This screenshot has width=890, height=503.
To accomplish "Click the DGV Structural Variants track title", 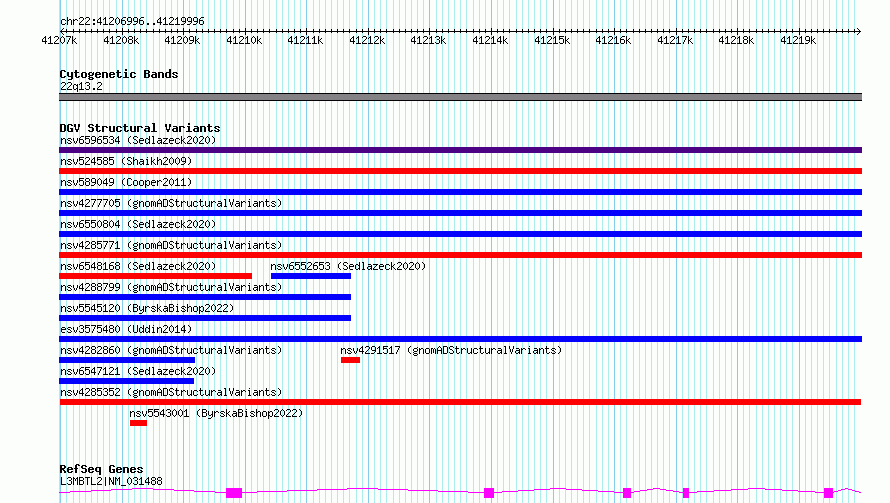I will (140, 128).
